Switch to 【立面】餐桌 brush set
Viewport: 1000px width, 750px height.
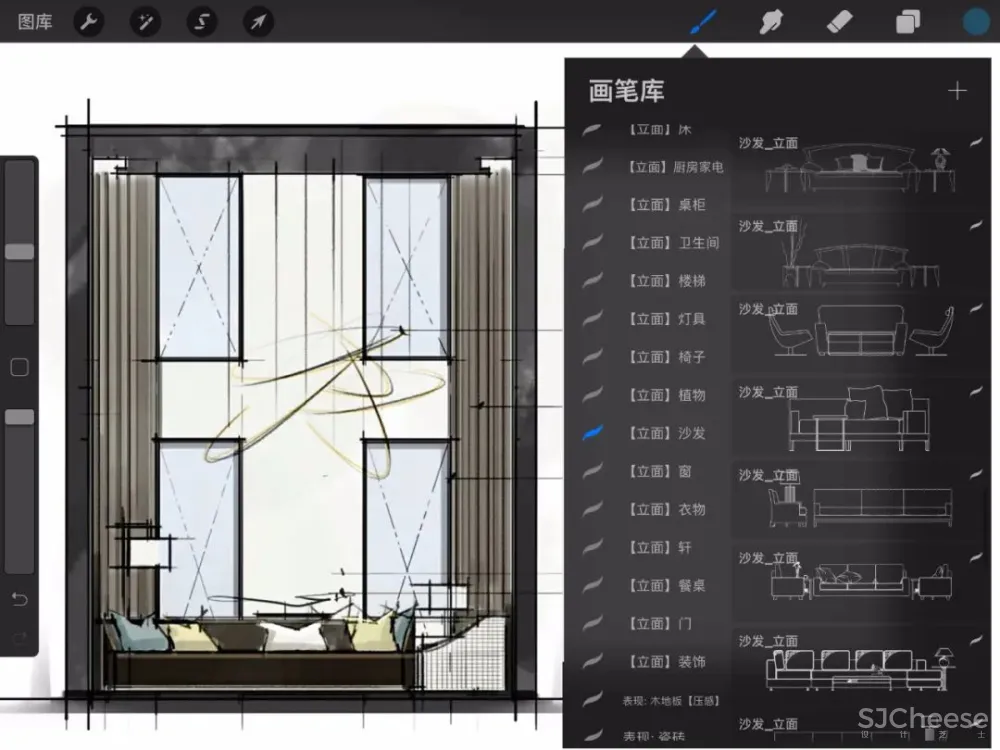tap(666, 585)
